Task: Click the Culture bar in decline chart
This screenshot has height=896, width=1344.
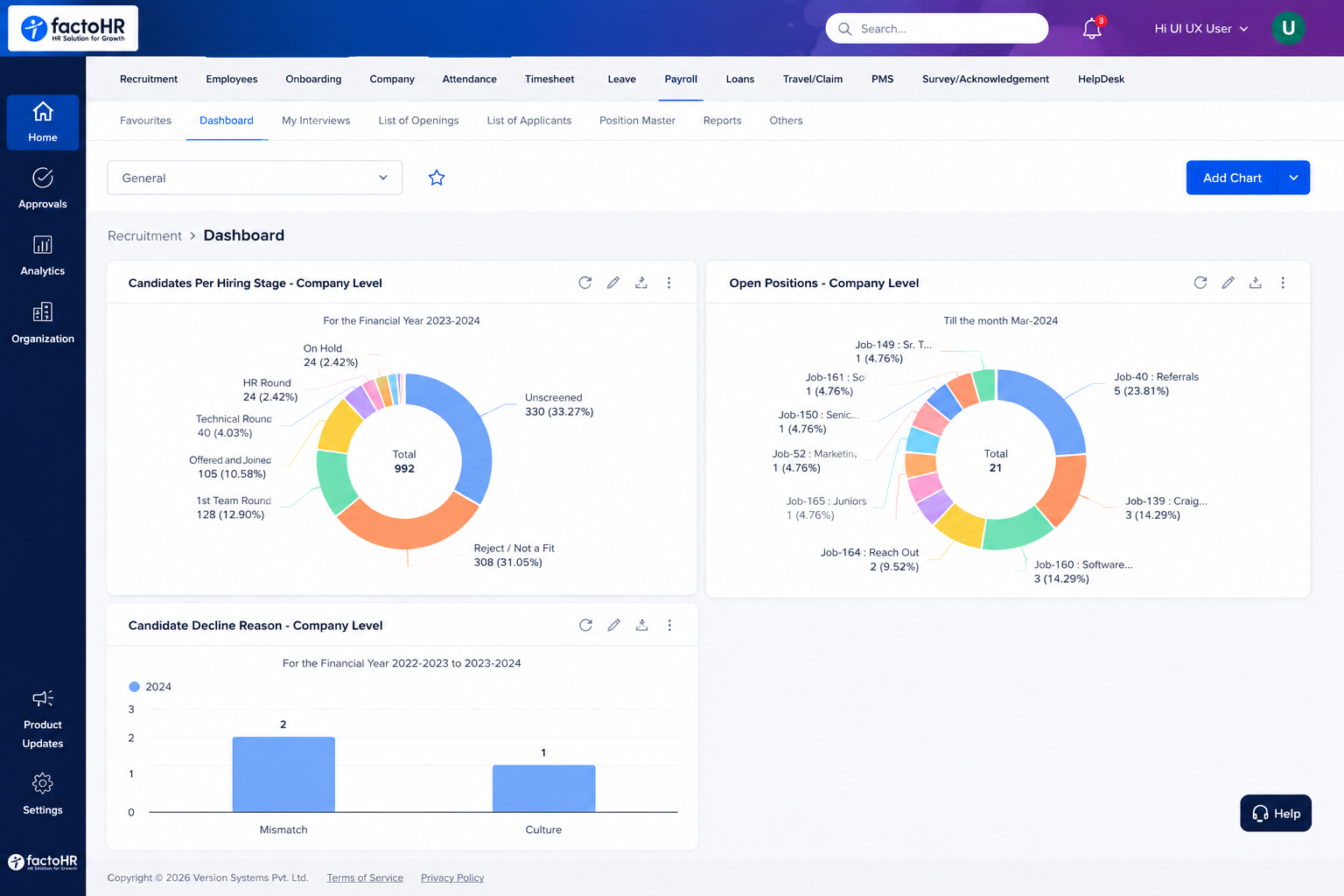Action: (x=543, y=788)
